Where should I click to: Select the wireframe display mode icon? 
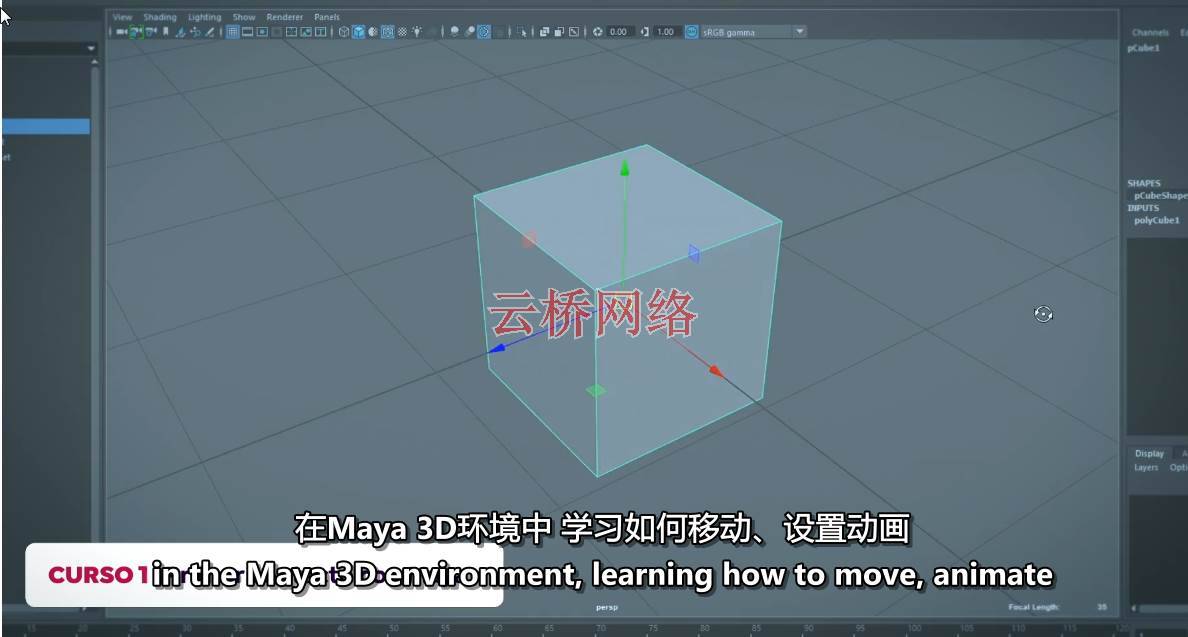[343, 31]
